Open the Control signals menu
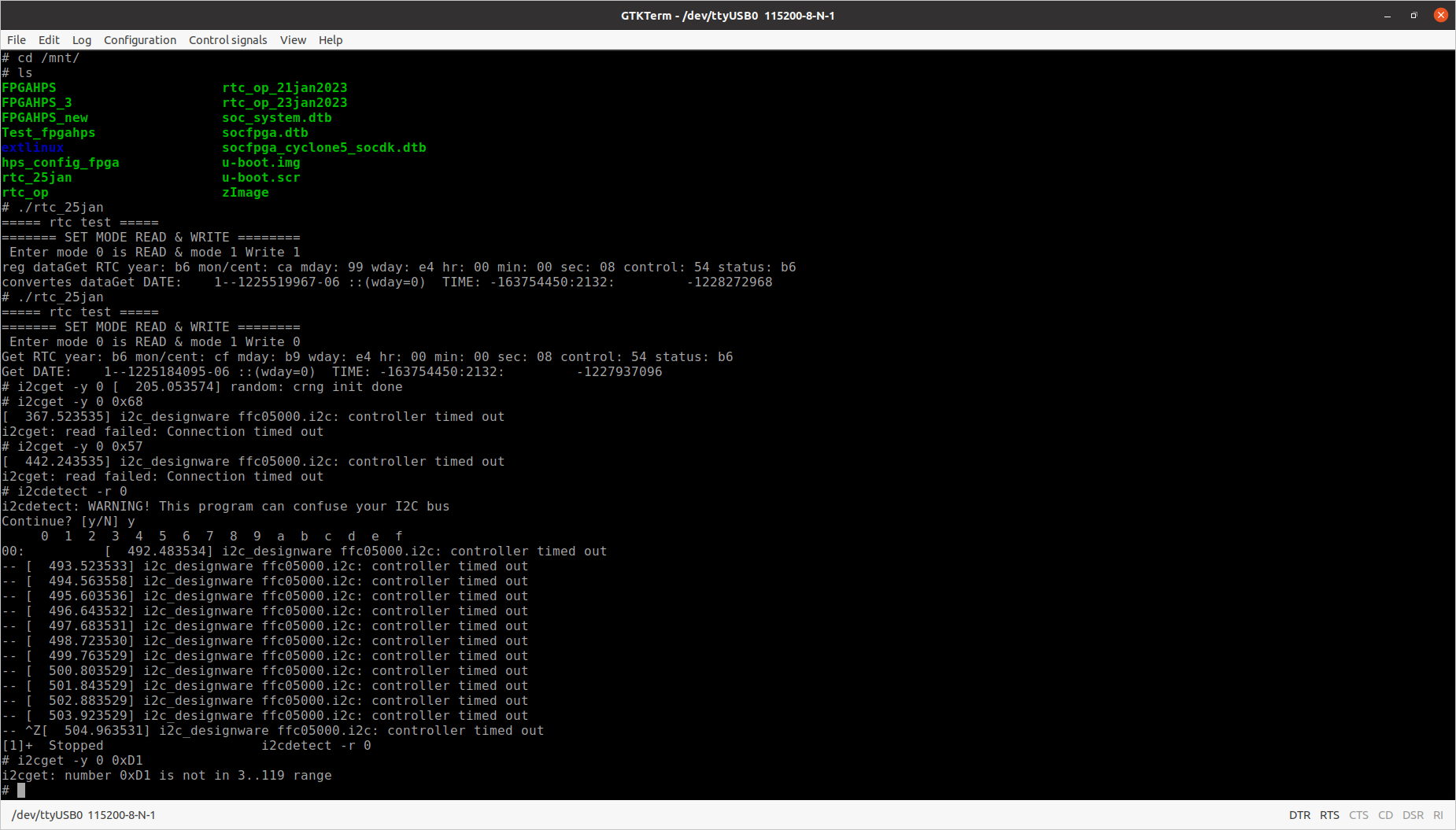 coord(227,40)
